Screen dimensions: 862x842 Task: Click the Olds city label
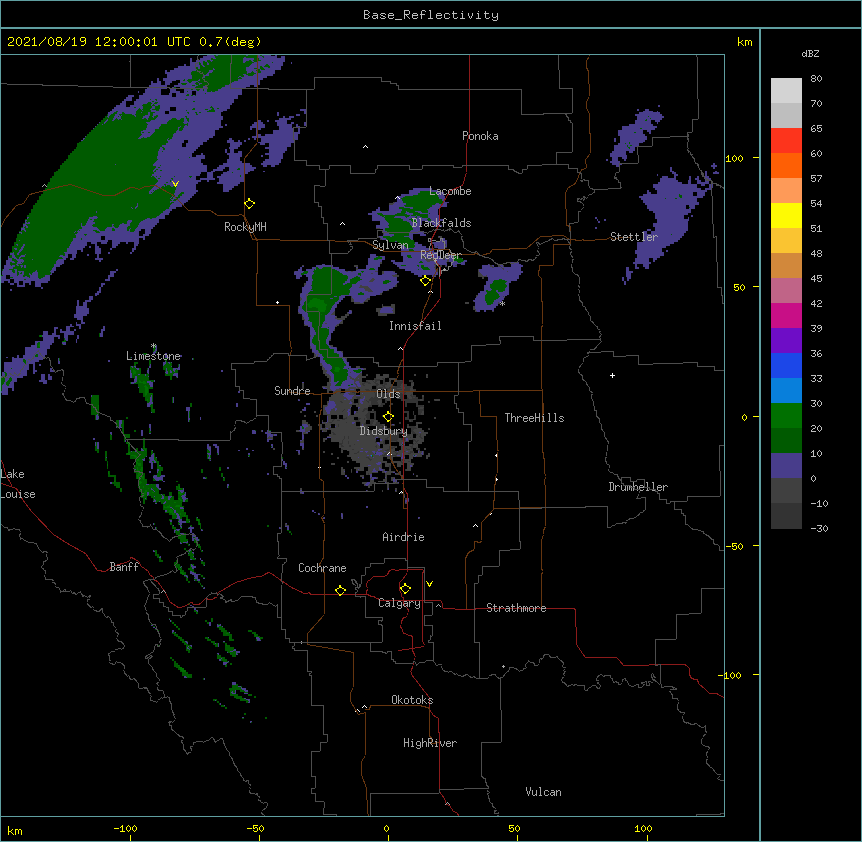388,394
